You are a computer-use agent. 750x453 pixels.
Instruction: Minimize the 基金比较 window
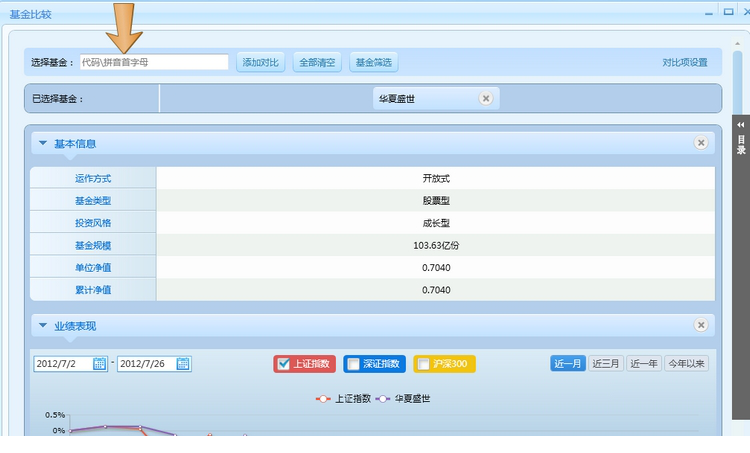(709, 12)
